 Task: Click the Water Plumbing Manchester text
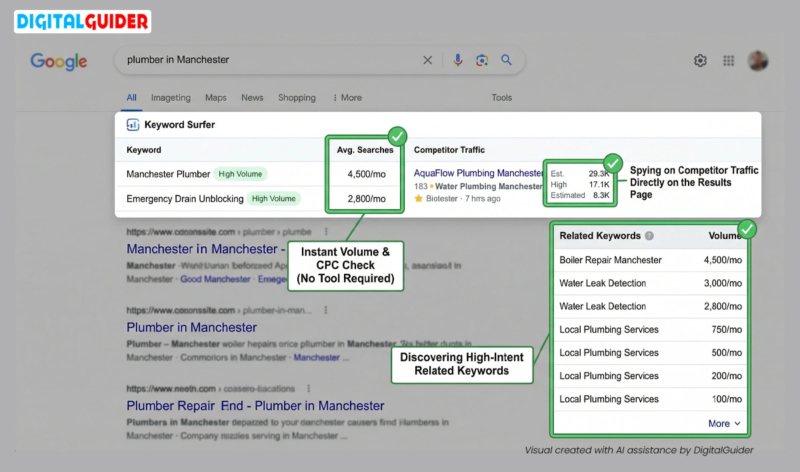pyautogui.click(x=489, y=186)
